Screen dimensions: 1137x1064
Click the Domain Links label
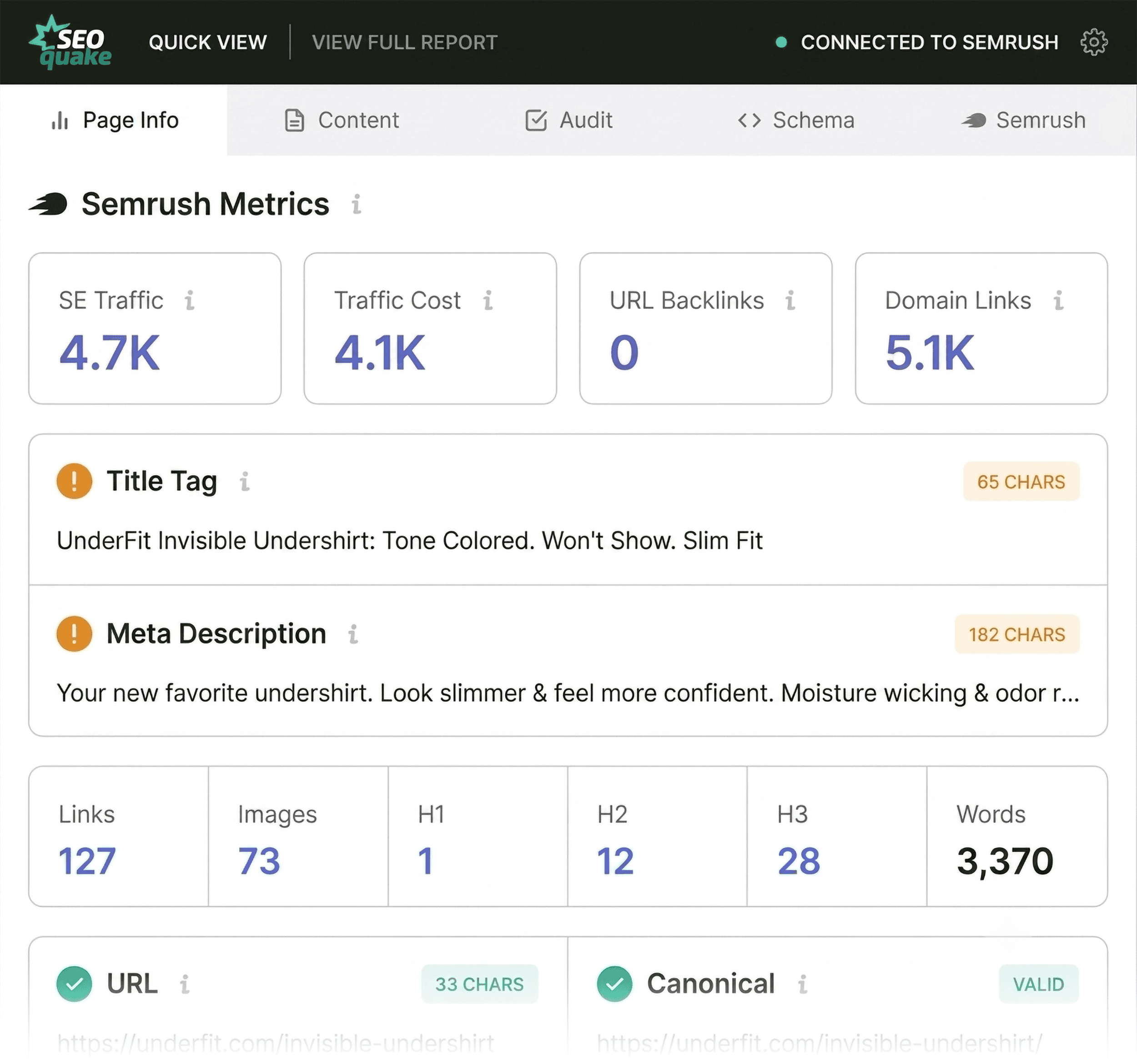point(958,300)
